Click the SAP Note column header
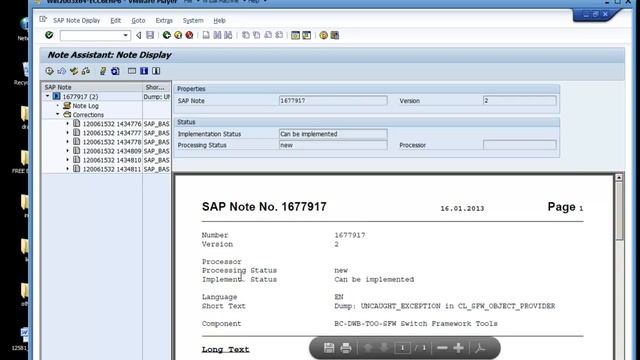Screen dimensions: 640x360 pos(92,87)
